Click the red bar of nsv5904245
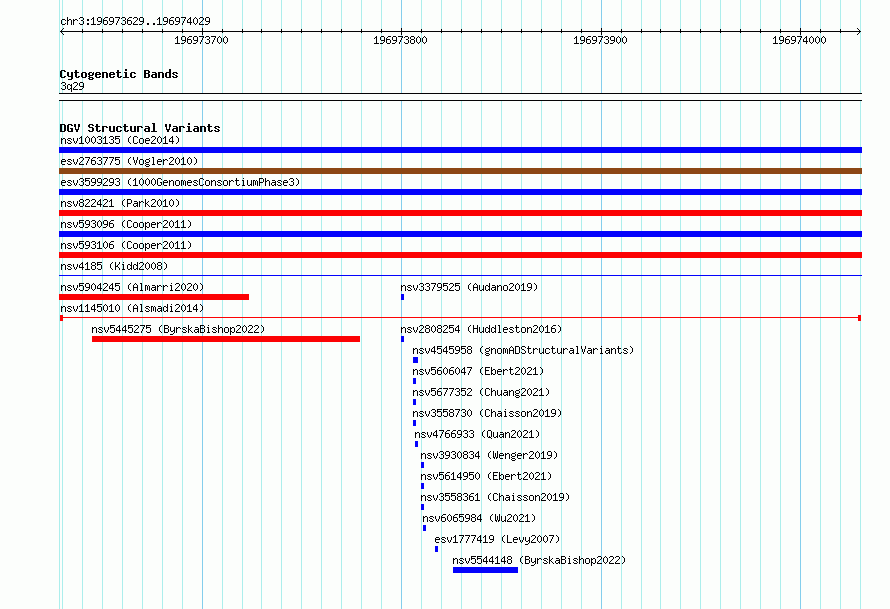Viewport: 890px width, 609px height. tap(154, 297)
